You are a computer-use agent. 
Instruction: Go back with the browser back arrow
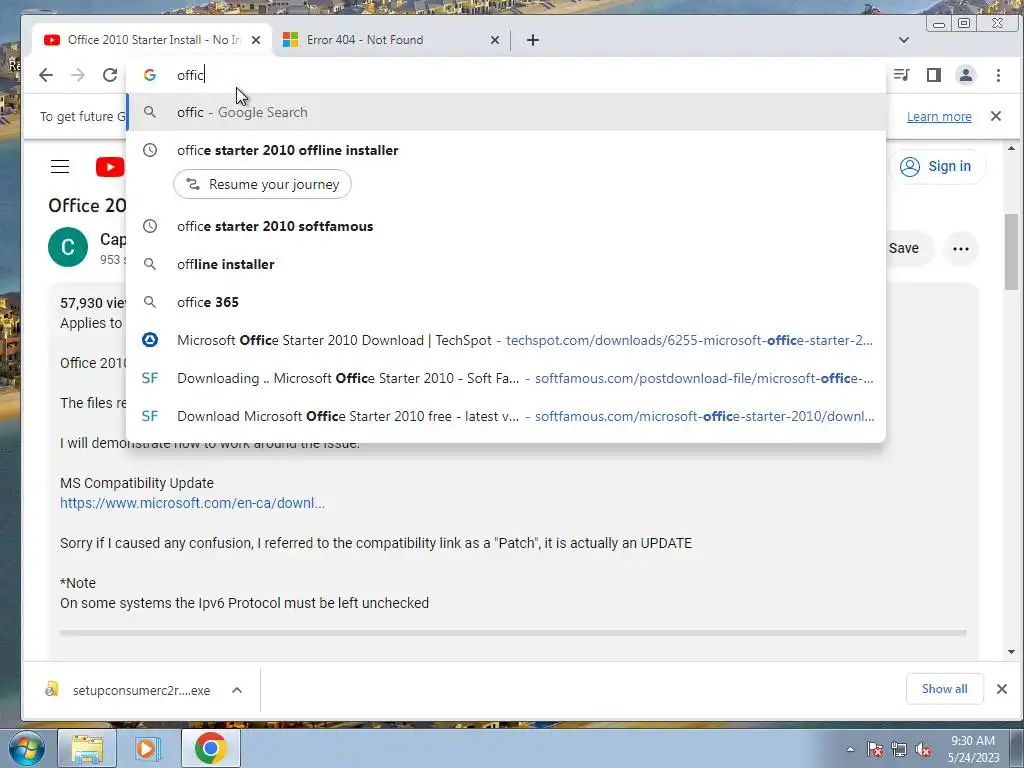pyautogui.click(x=46, y=75)
